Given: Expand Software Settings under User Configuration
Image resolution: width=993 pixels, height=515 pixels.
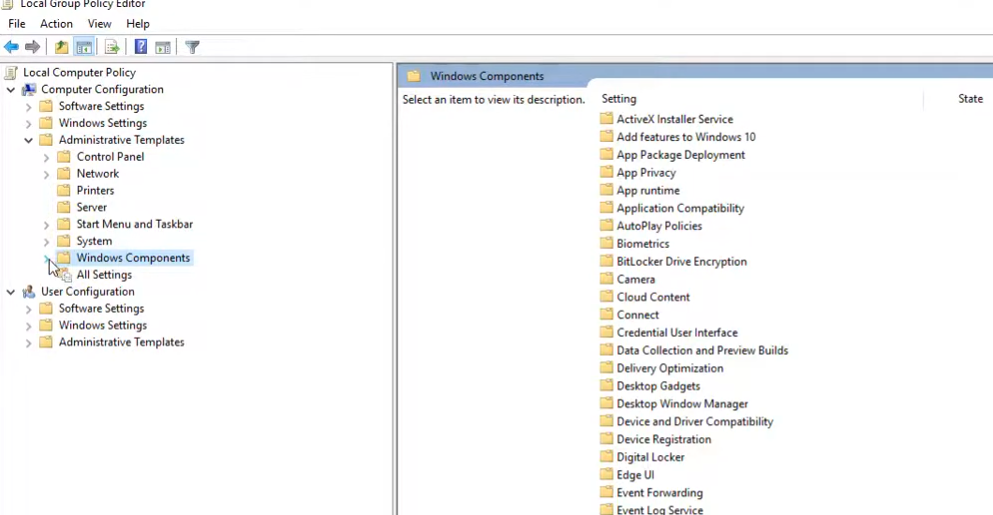Looking at the screenshot, I should tap(28, 309).
